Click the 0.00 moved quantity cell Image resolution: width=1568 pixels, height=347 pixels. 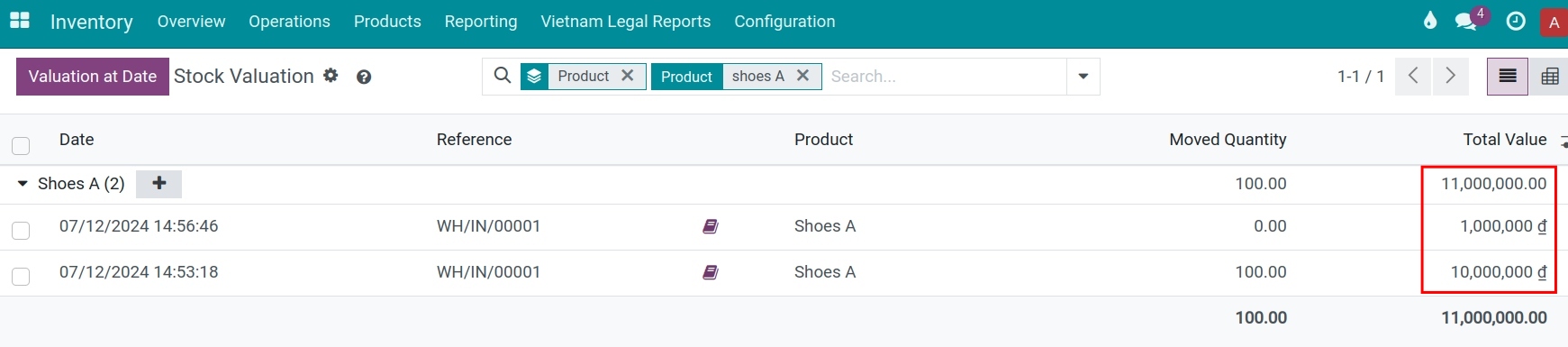pyautogui.click(x=1270, y=226)
